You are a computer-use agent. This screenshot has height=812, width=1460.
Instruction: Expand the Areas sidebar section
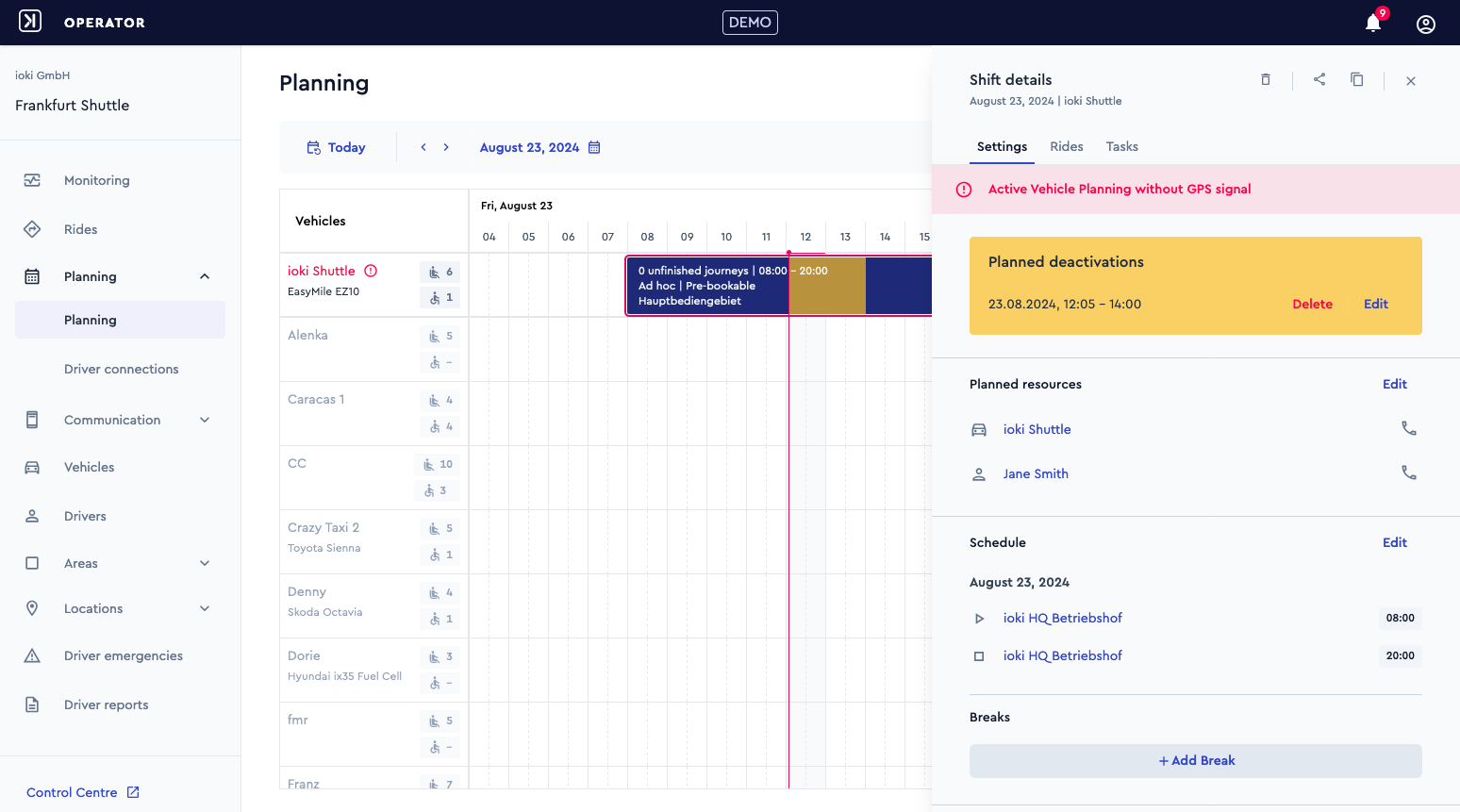[205, 563]
